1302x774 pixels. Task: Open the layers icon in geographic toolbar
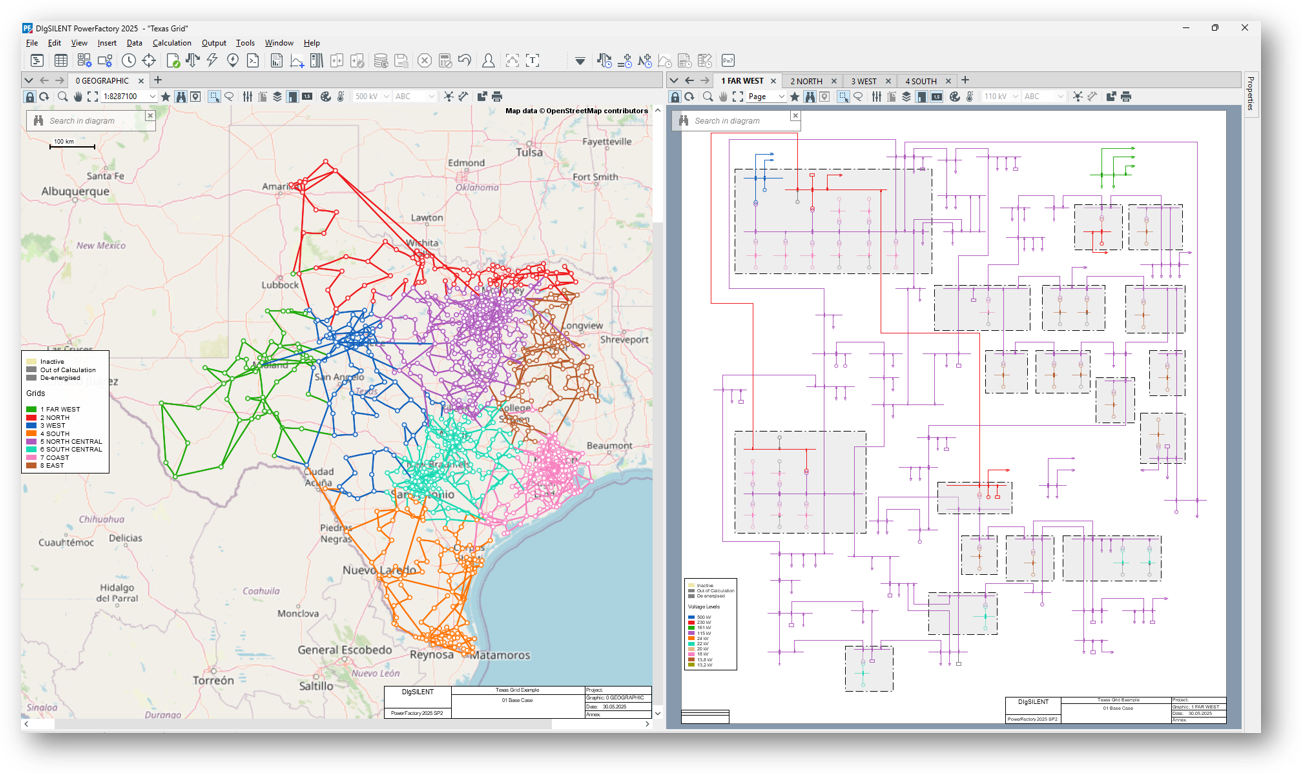pyautogui.click(x=277, y=97)
